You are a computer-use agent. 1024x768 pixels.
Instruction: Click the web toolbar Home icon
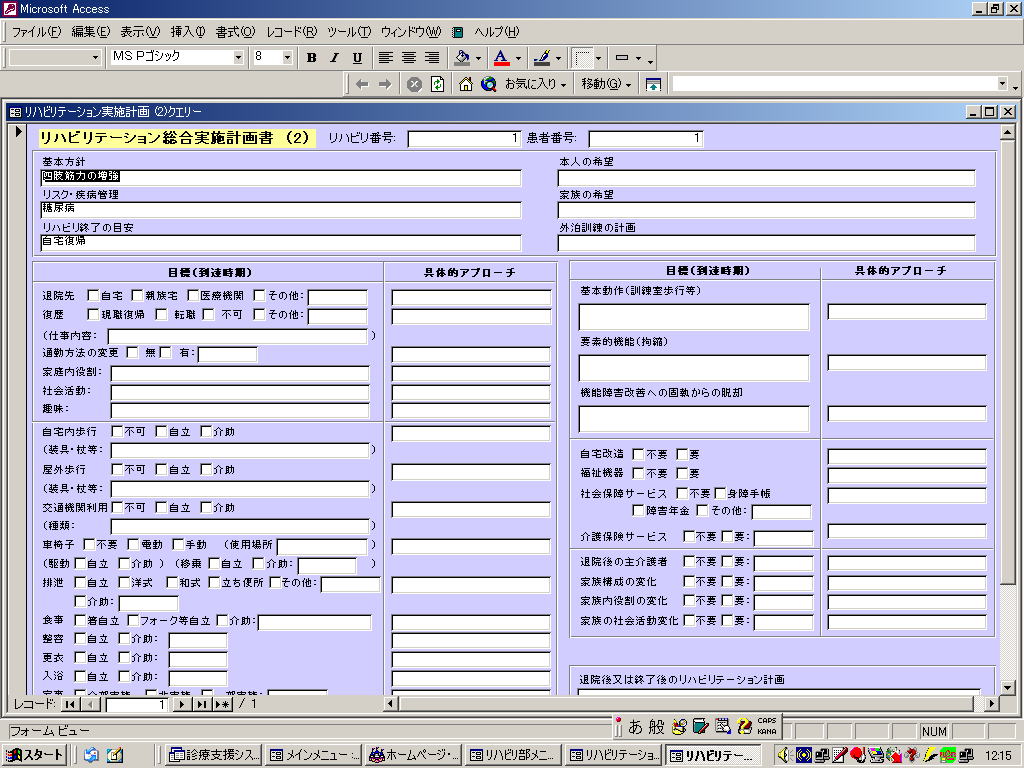[466, 84]
